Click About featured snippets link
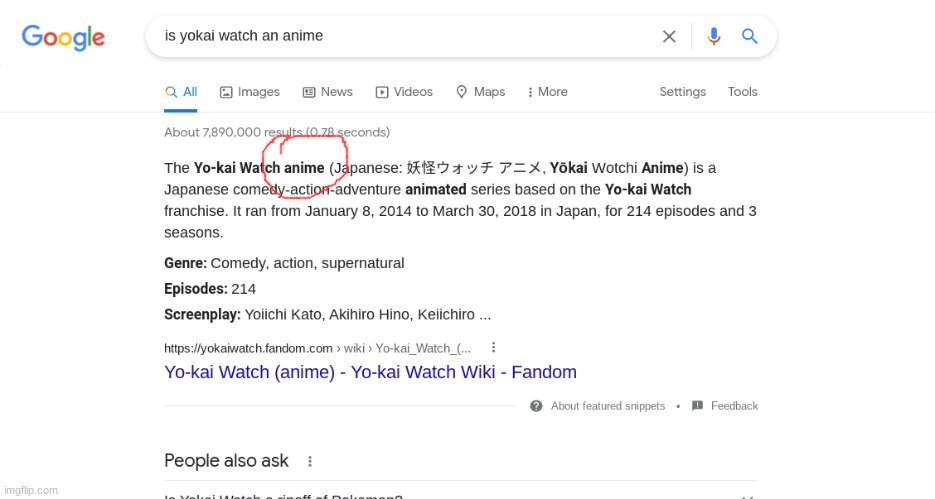Viewport: 935px width, 499px height. click(607, 406)
